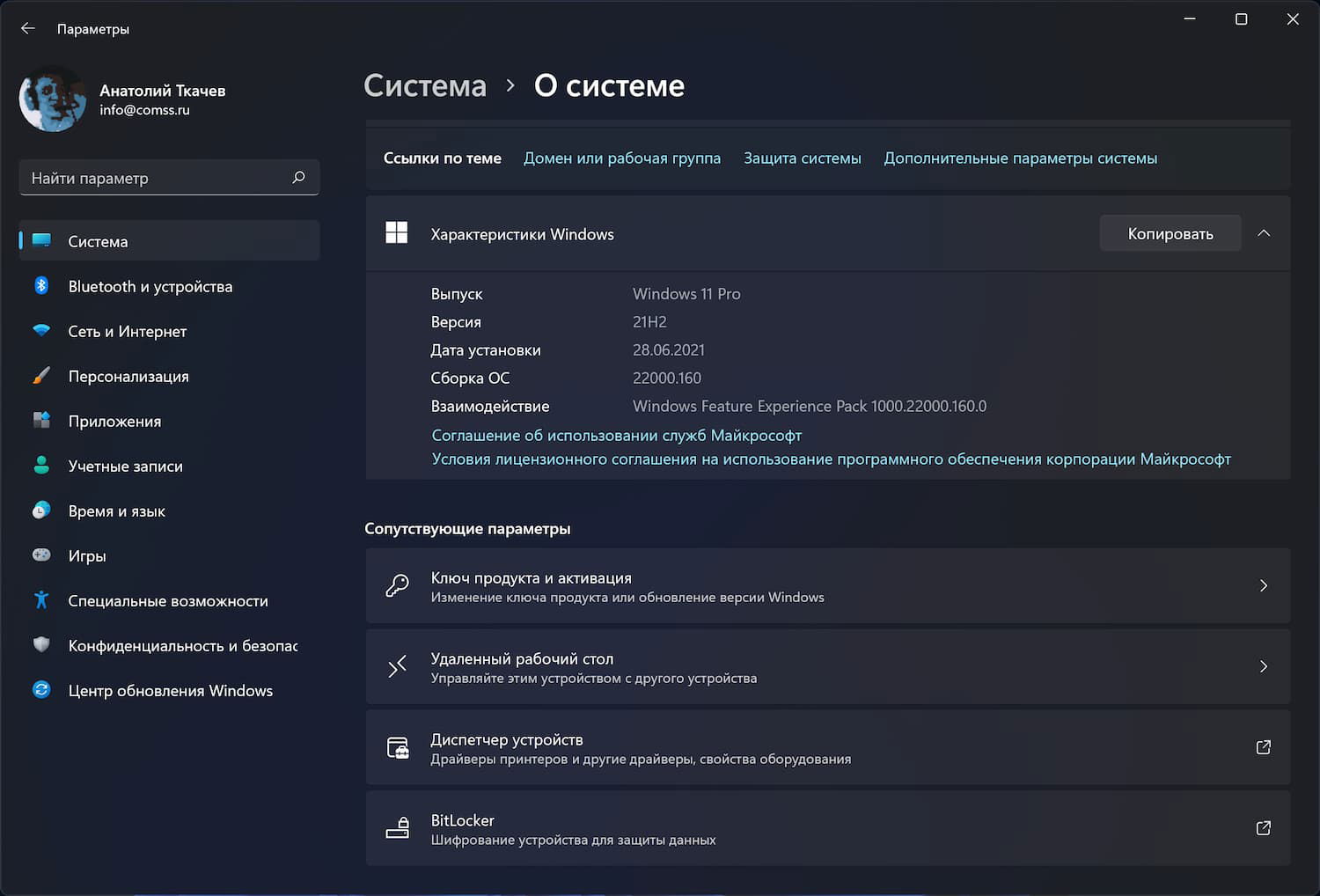Select Специальные возможности in sidebar
The image size is (1320, 896).
tap(168, 600)
